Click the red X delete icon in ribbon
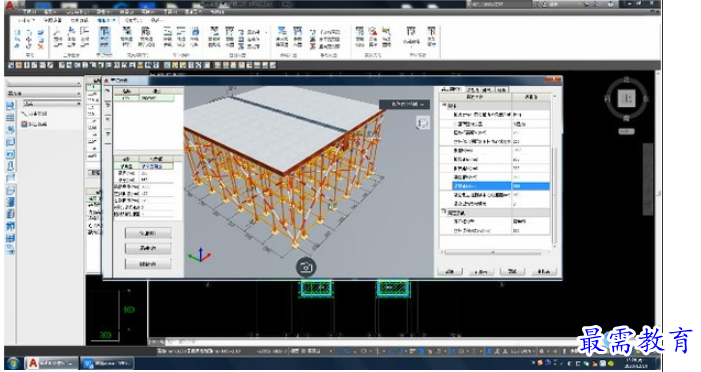This screenshot has width=701, height=372. [x=41, y=46]
